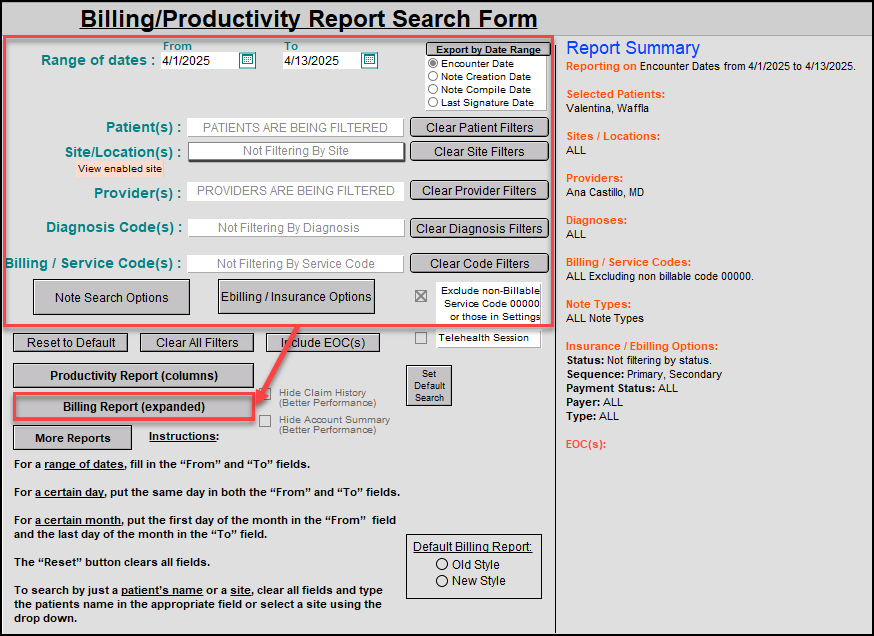Click the Set Default Search button

click(x=428, y=385)
